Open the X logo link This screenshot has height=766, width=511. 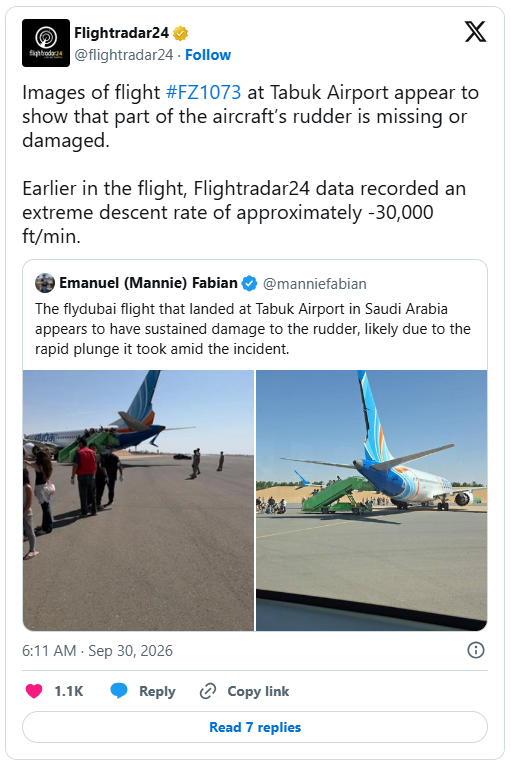[475, 32]
